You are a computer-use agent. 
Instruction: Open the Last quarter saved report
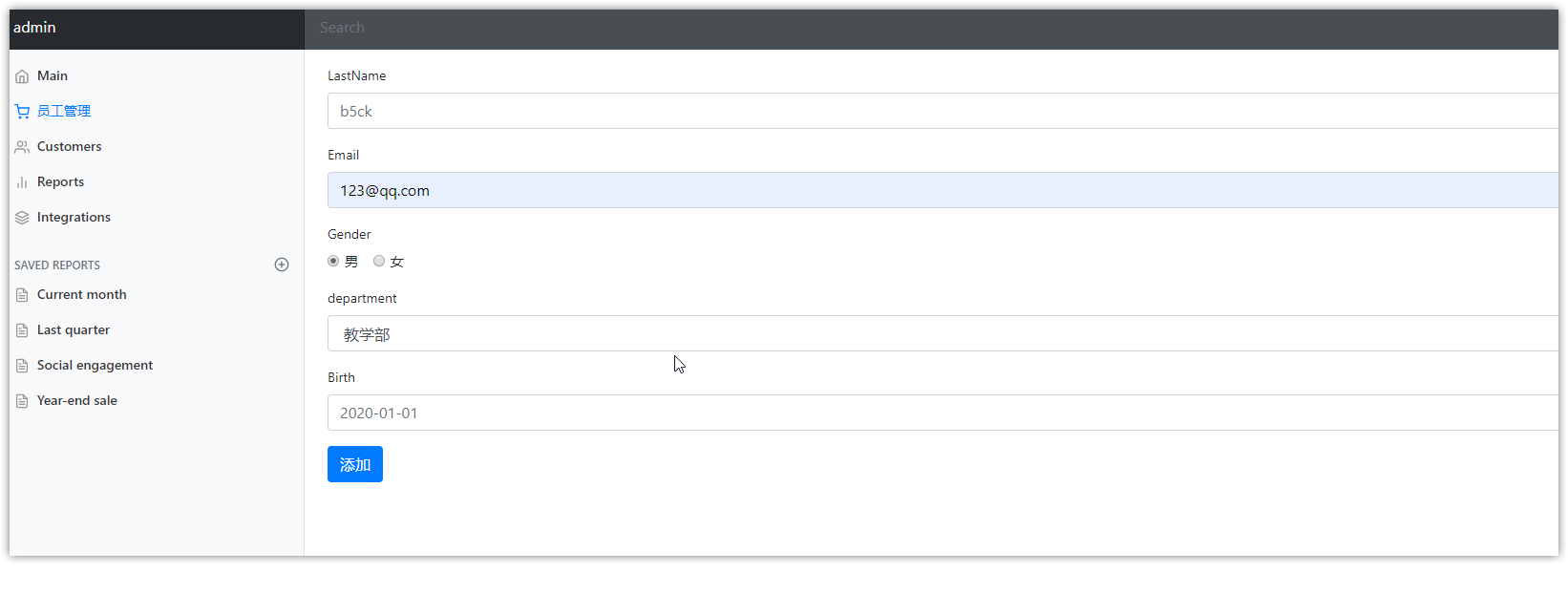[74, 330]
